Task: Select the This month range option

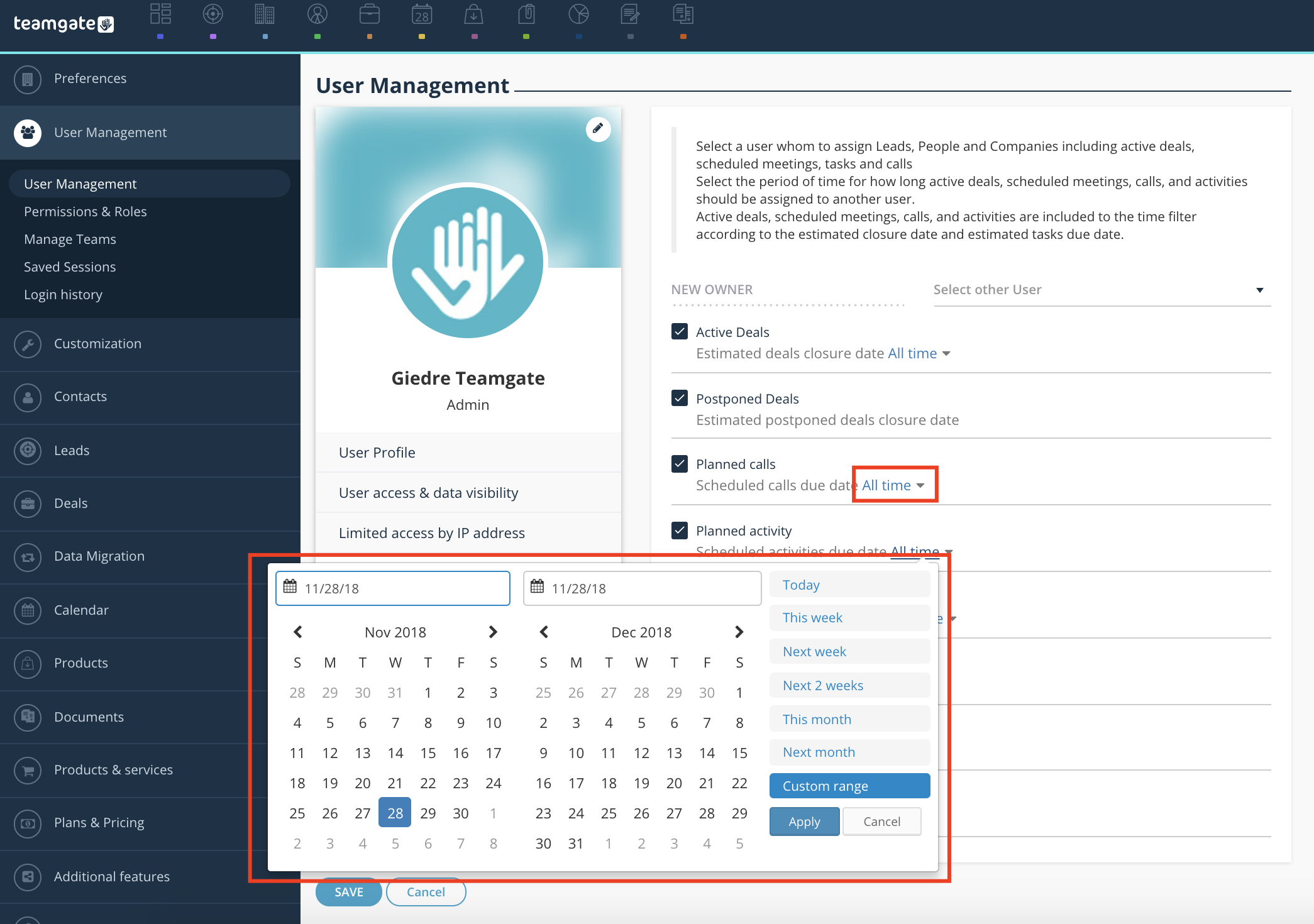Action: [x=849, y=718]
